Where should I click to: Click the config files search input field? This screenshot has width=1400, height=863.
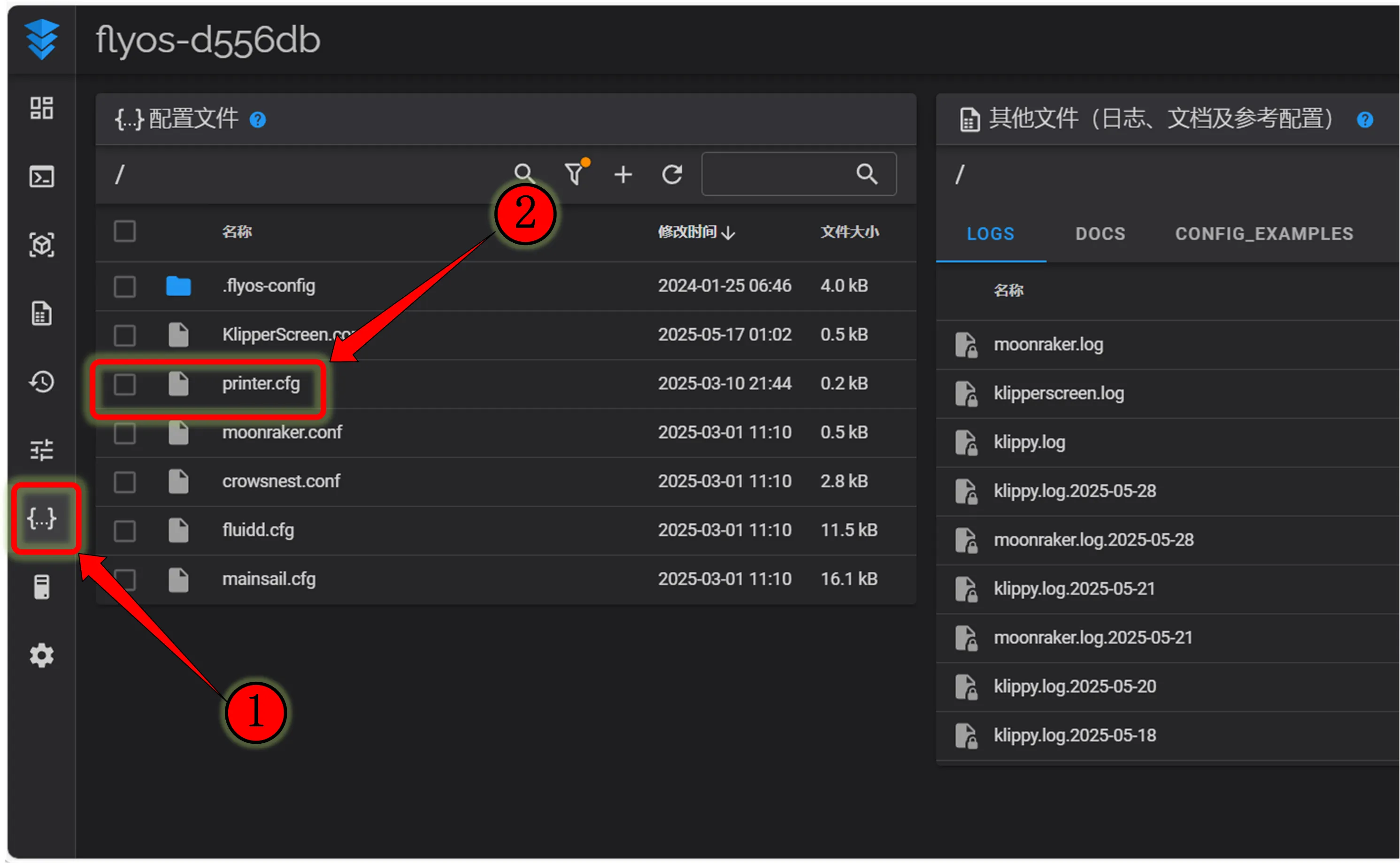[x=776, y=174]
